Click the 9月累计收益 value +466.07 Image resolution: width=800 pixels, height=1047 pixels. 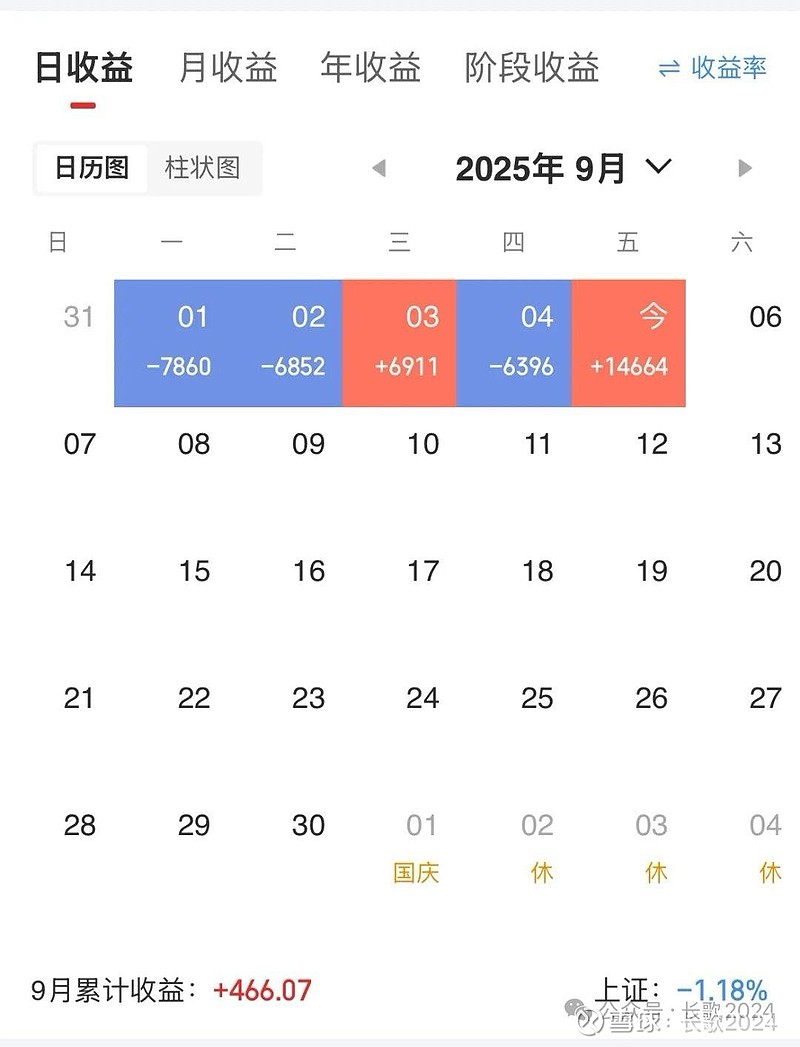click(x=262, y=991)
